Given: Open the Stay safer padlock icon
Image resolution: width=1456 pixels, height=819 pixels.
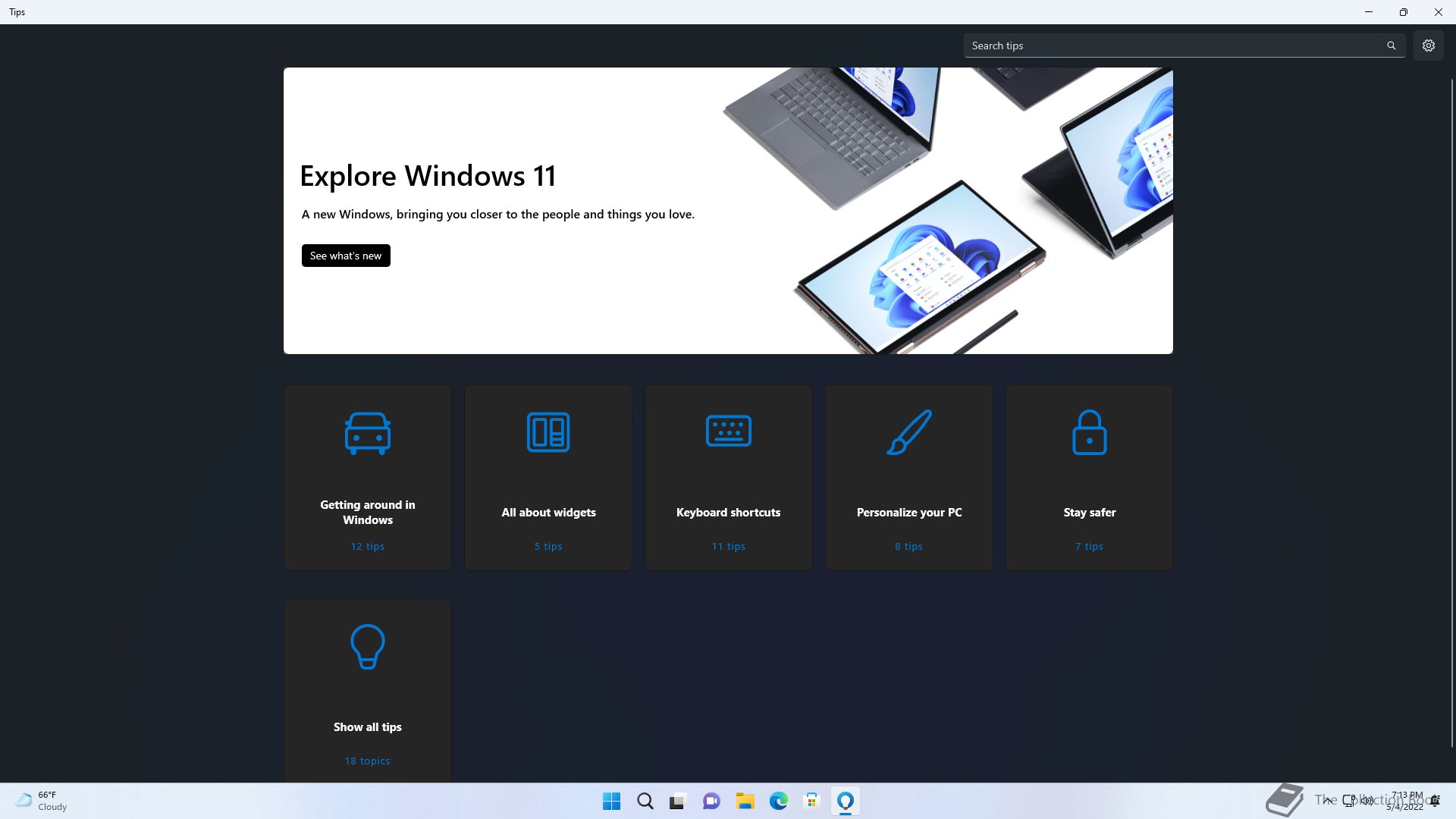Looking at the screenshot, I should pyautogui.click(x=1090, y=432).
